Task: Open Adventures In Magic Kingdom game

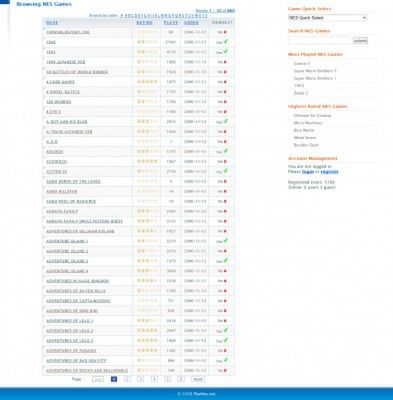Action: [77, 281]
